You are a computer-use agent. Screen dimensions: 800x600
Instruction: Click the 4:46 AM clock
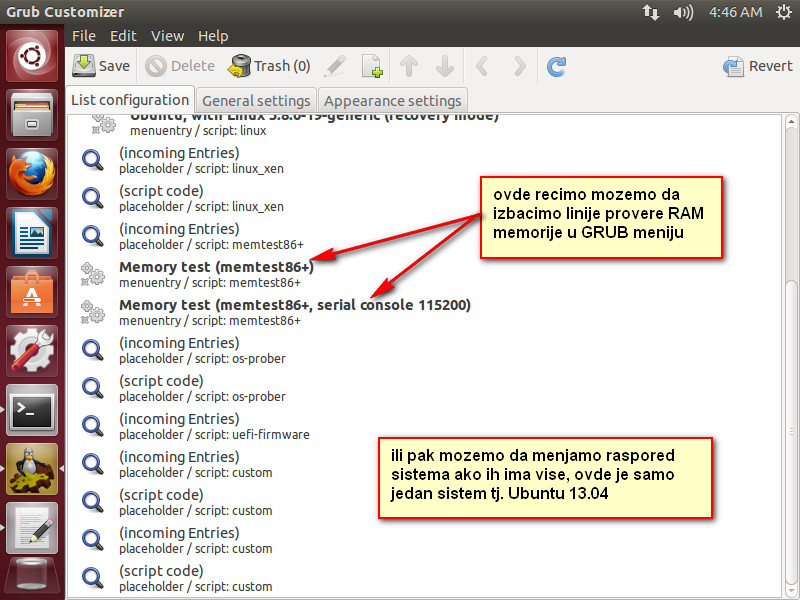click(x=735, y=12)
